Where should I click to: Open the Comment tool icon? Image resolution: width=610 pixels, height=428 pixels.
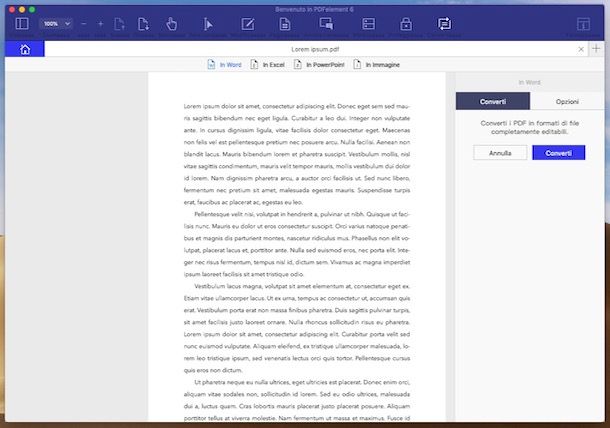[326, 24]
